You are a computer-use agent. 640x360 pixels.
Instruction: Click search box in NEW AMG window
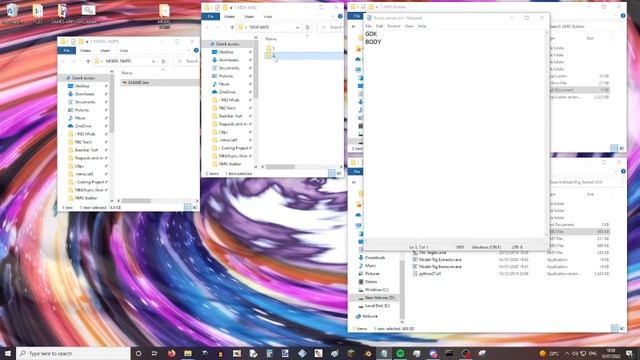pos(330,27)
